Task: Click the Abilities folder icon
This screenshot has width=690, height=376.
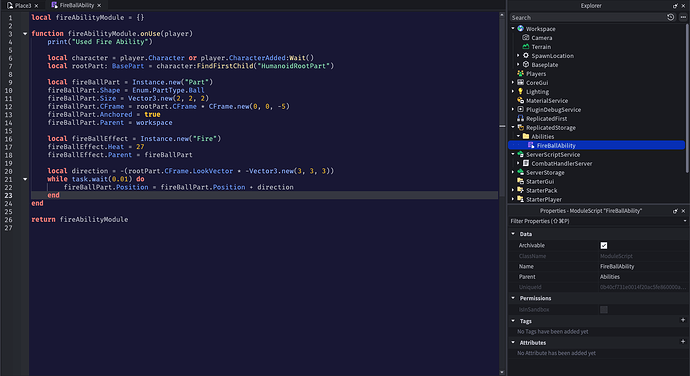Action: 525,136
